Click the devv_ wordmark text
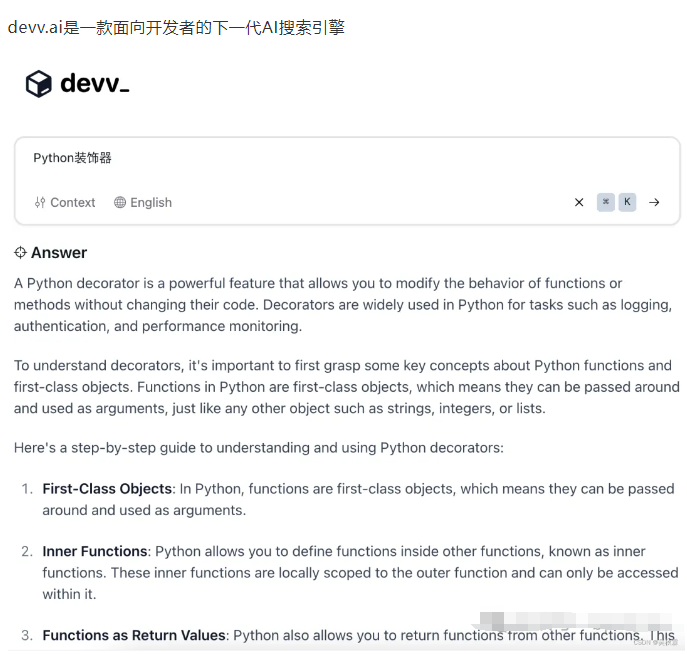The image size is (687, 654). pos(95,83)
